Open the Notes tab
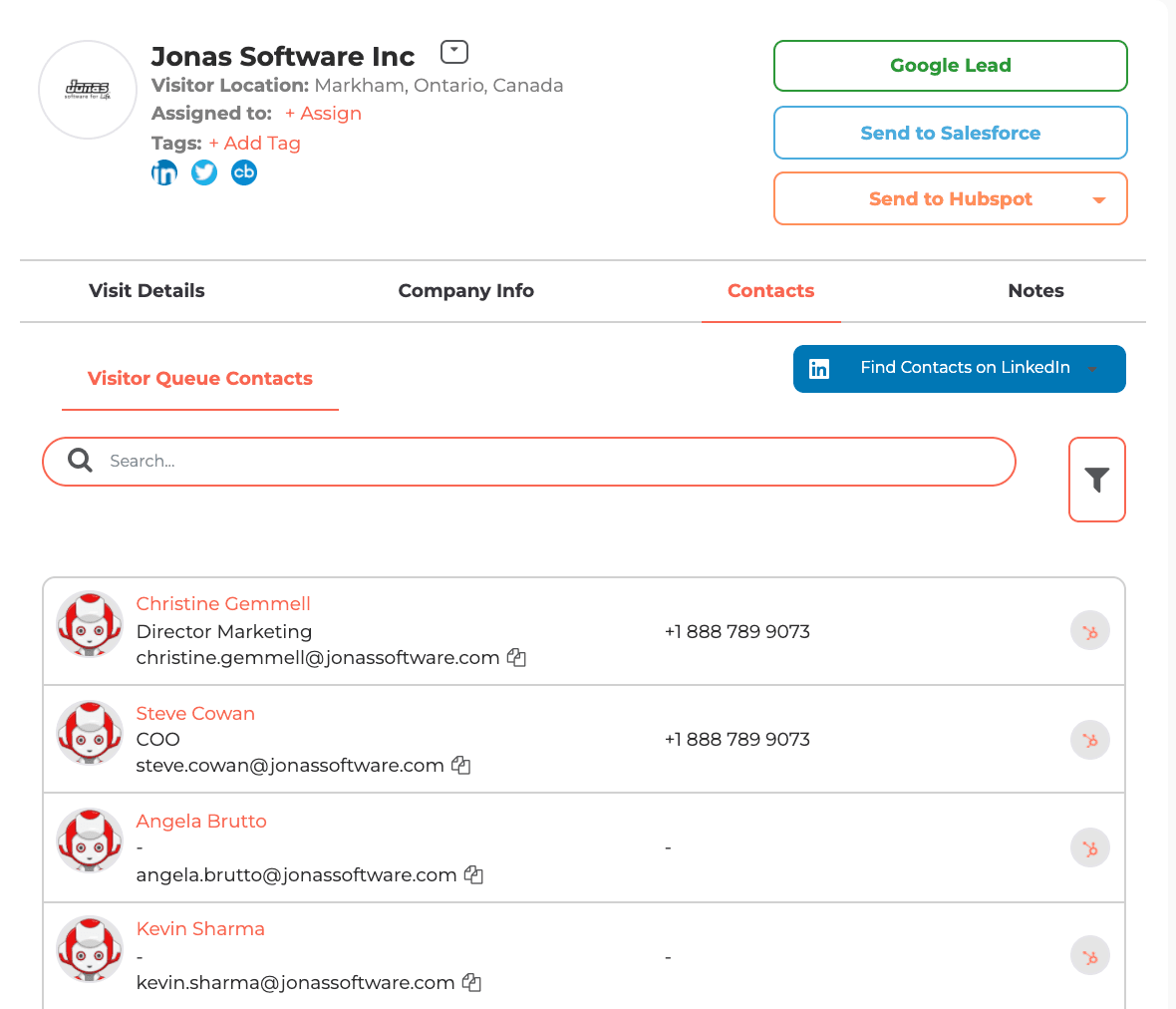1176x1009 pixels. [x=1035, y=291]
